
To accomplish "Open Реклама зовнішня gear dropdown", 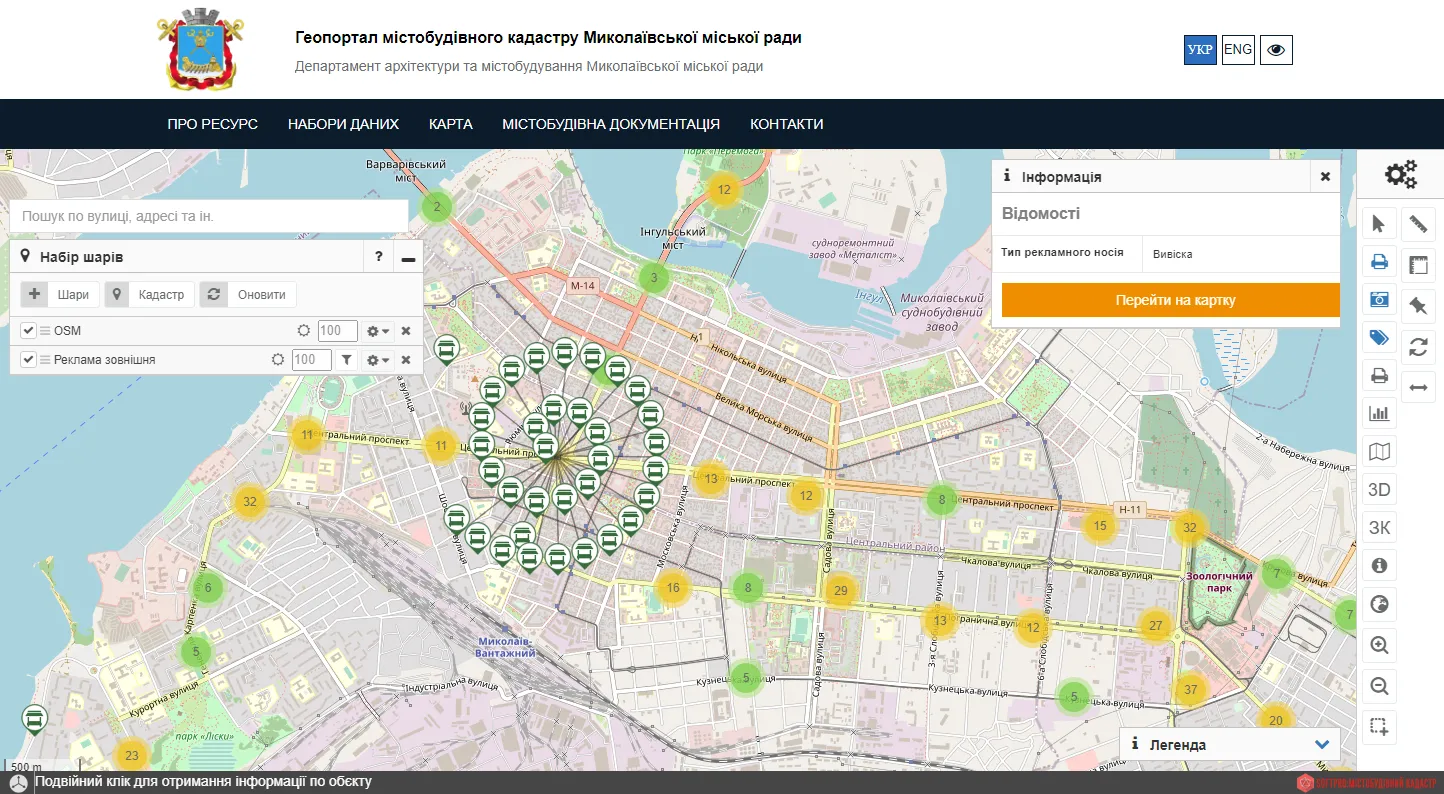I will tap(378, 360).
